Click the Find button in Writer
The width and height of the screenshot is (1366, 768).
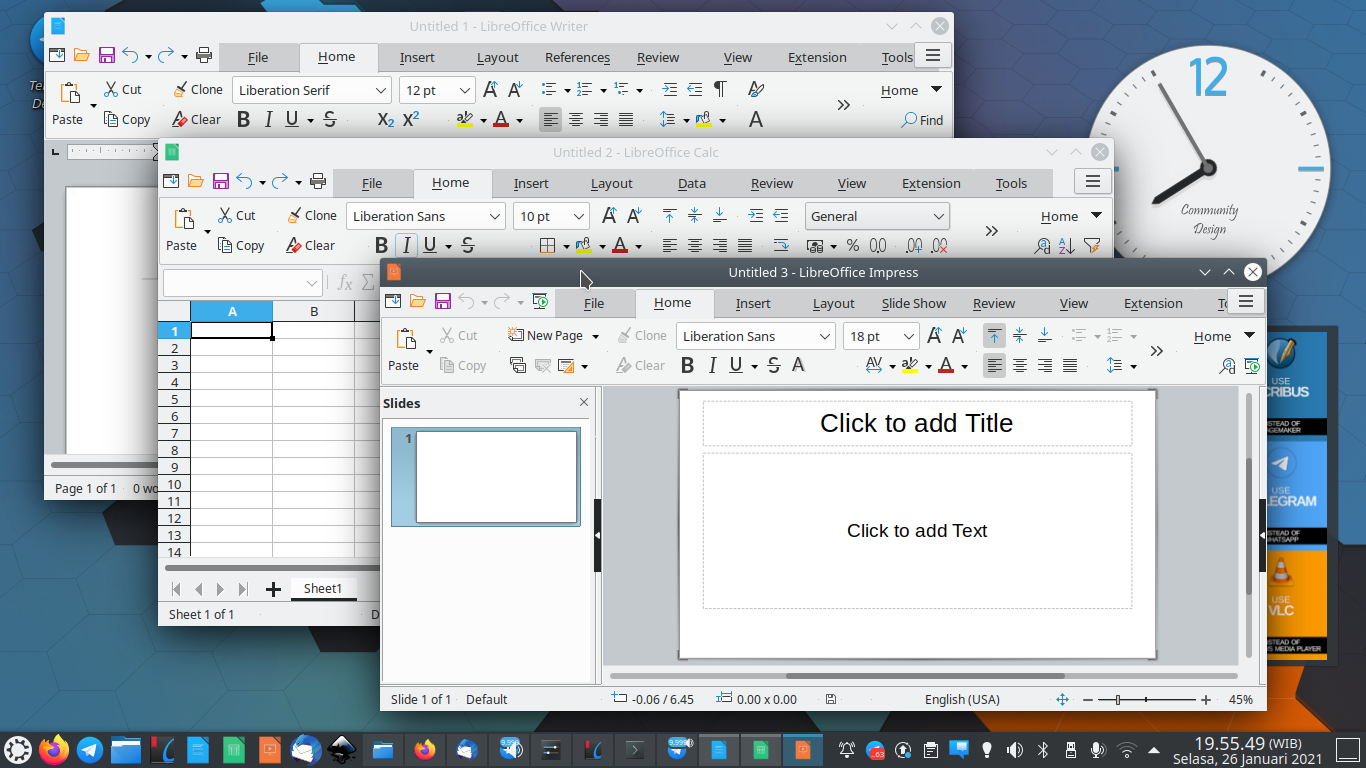click(x=922, y=120)
